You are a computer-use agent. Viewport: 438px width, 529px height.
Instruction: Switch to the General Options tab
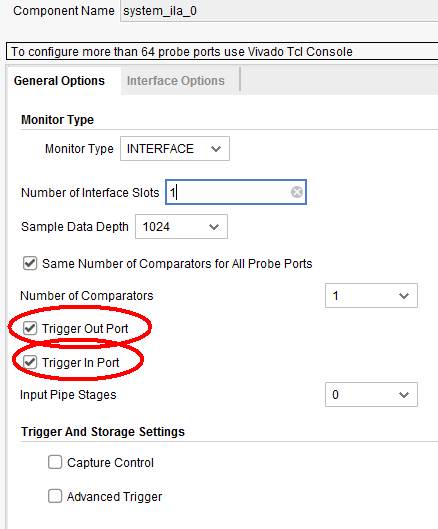pyautogui.click(x=59, y=81)
